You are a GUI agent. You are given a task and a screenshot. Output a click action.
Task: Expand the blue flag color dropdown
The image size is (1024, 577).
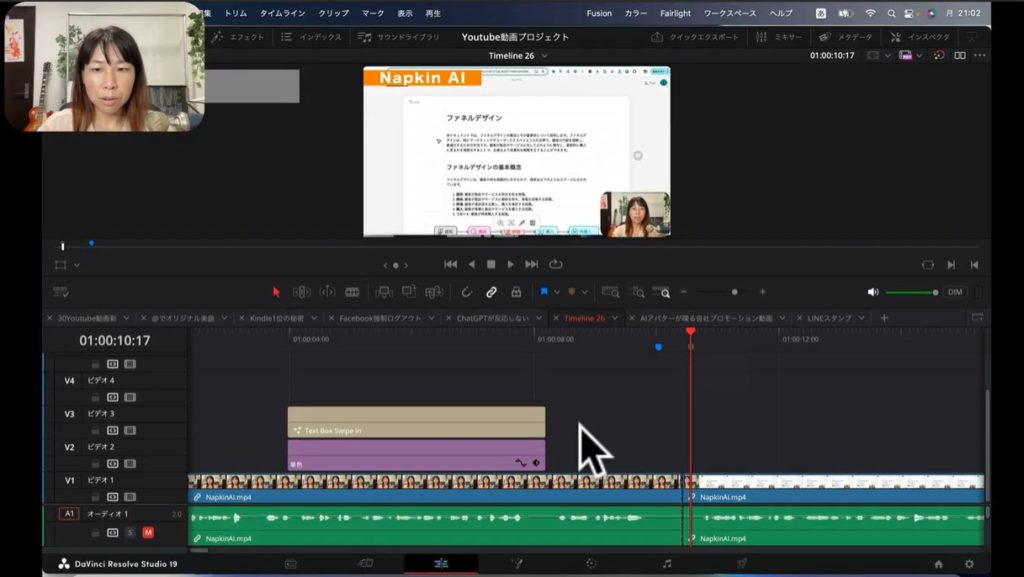pos(557,292)
